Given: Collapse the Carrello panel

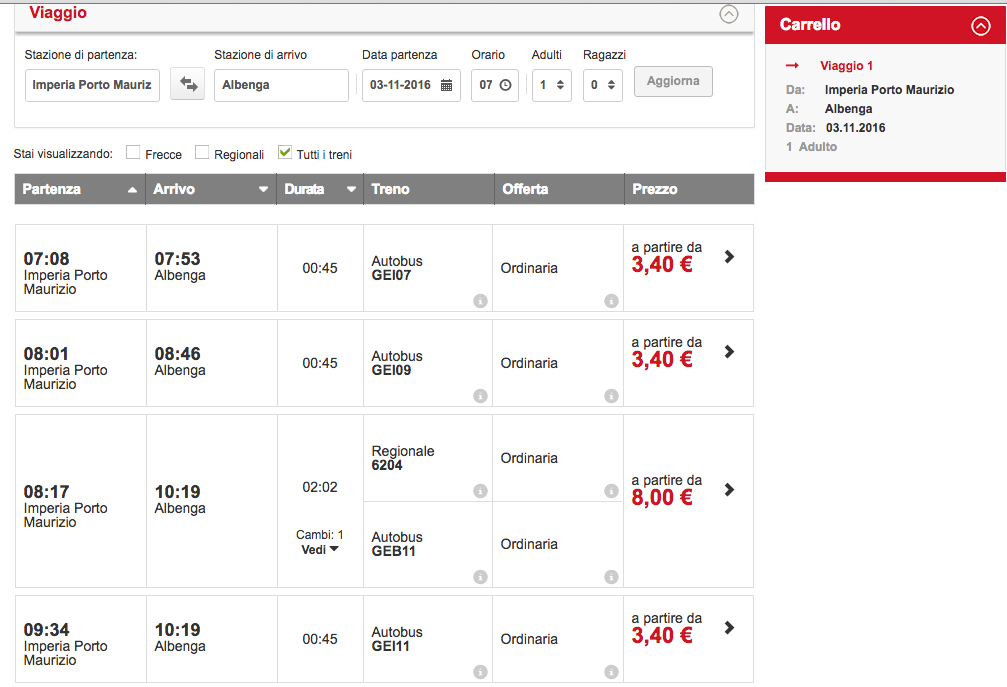Looking at the screenshot, I should 980,27.
